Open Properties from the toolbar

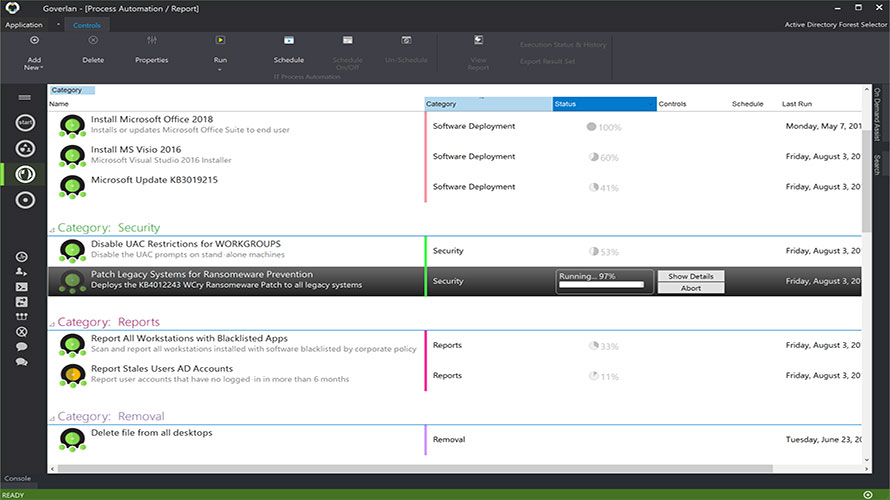click(x=152, y=41)
